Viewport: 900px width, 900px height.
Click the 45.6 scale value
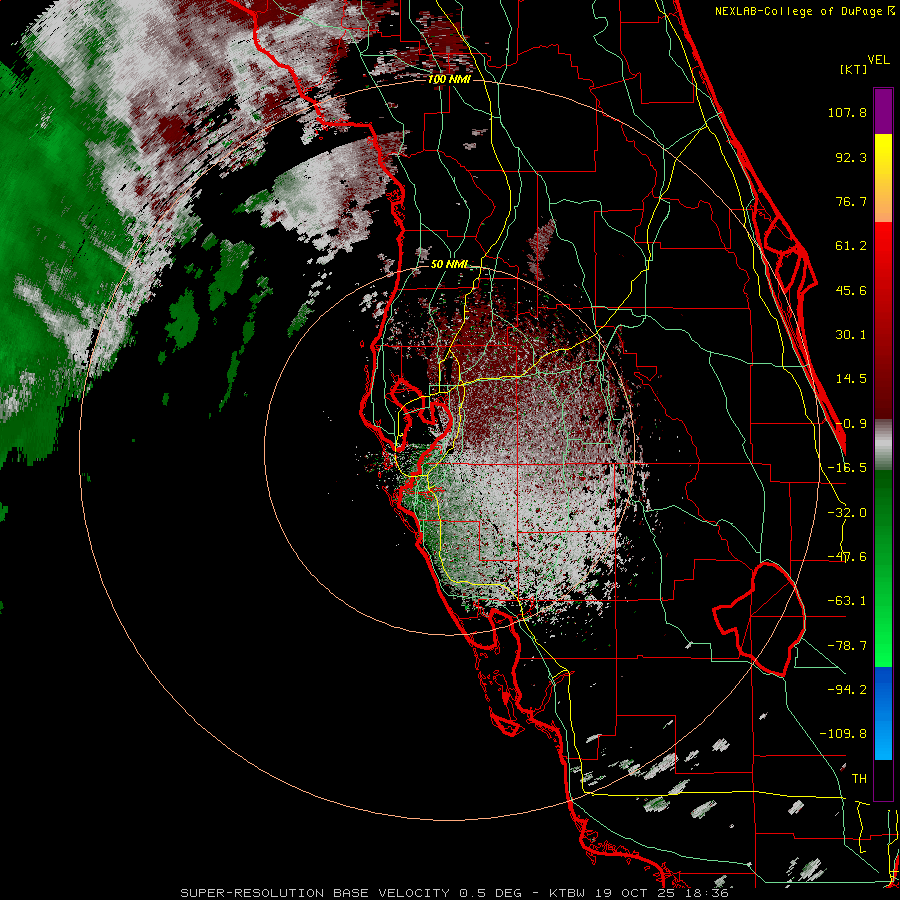[x=851, y=290]
